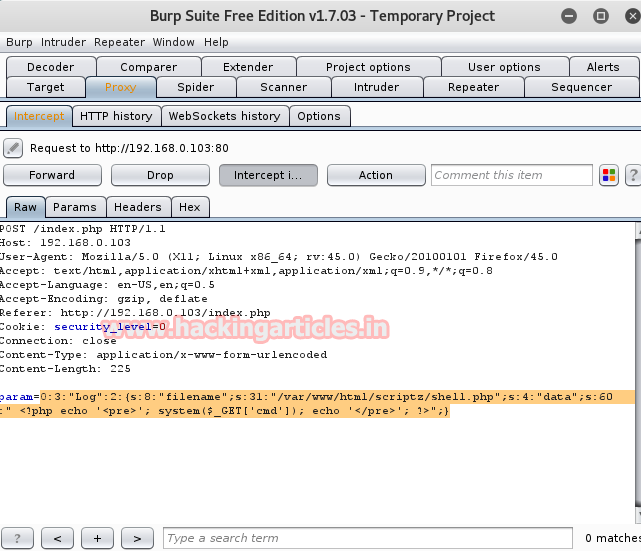Switch to the Scanner tab

[284, 87]
